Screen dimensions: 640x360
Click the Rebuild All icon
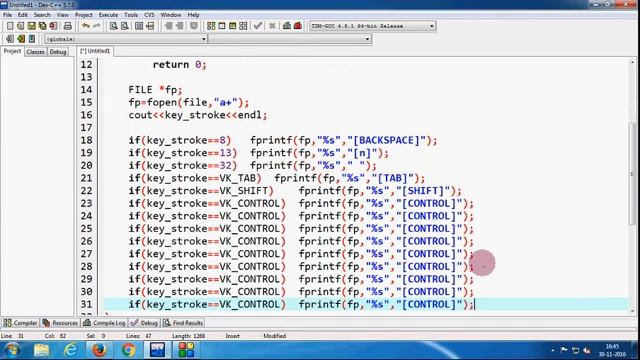(x=243, y=26)
